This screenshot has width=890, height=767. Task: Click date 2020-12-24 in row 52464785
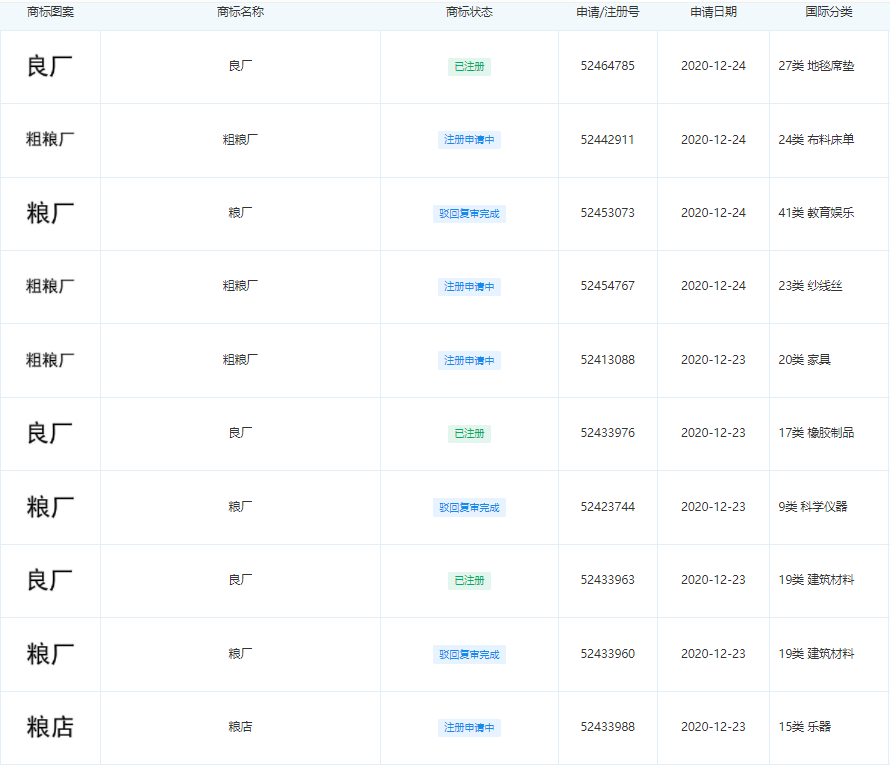(713, 66)
